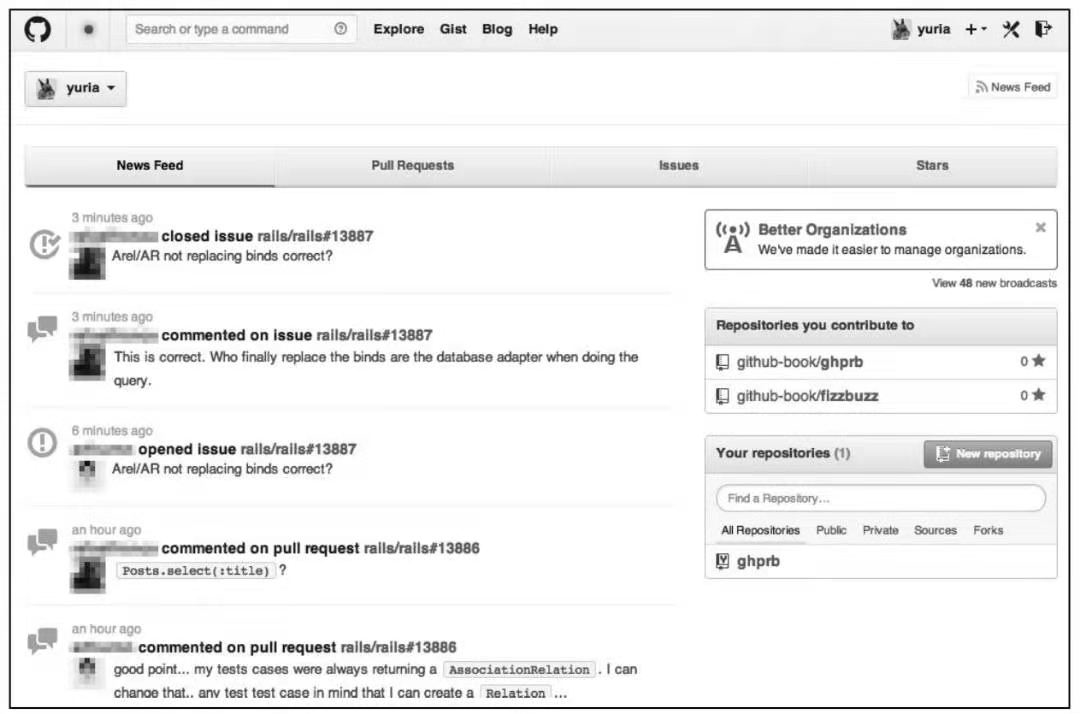
Task: Star the github-book/ghprb repository
Action: 1038,361
